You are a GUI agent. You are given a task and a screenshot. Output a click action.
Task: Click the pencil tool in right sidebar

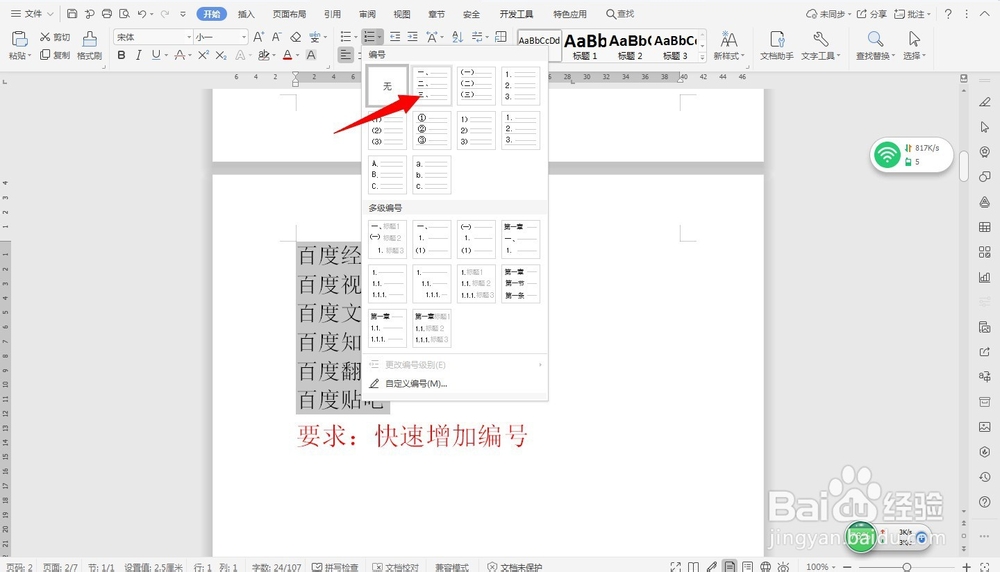pyautogui.click(x=985, y=102)
